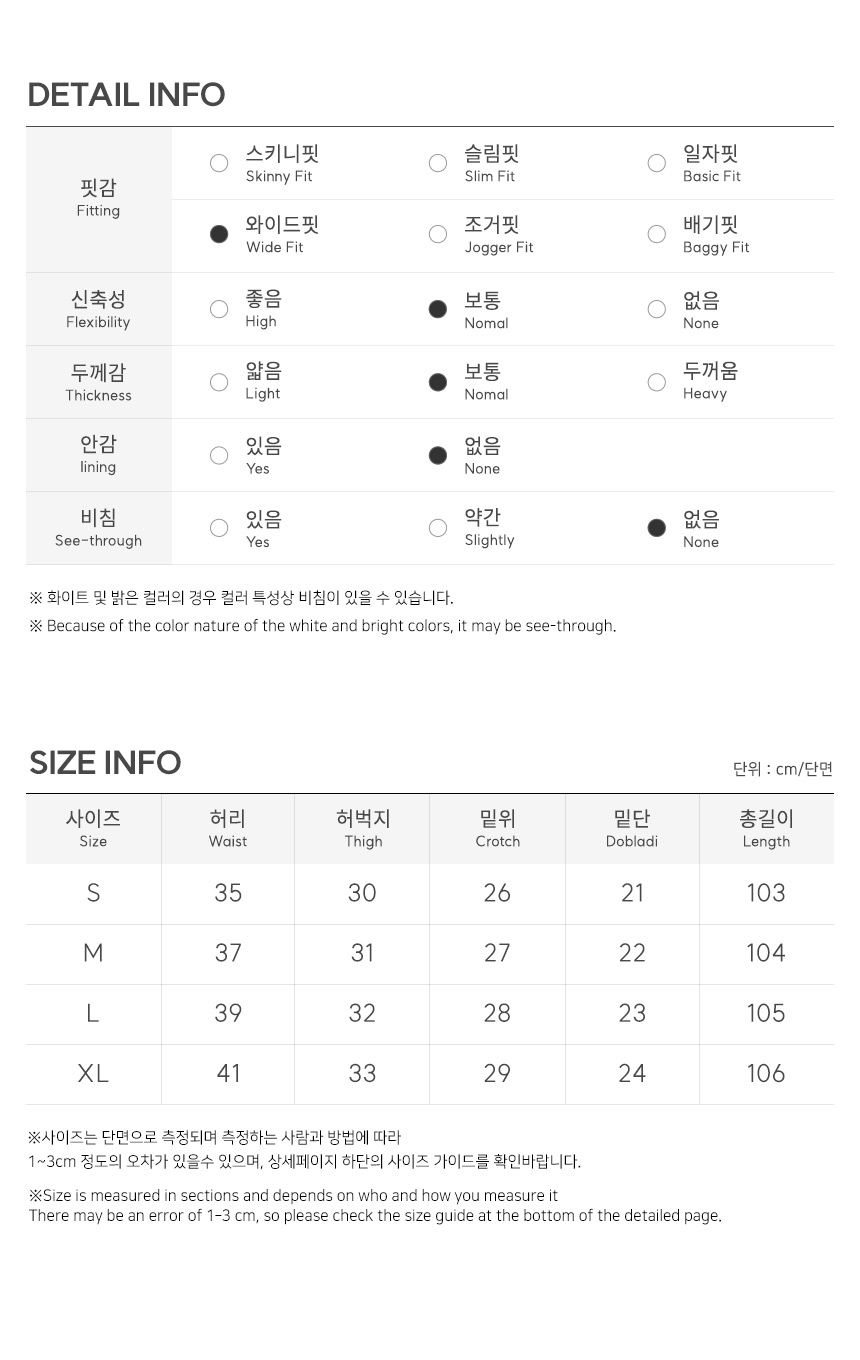Click the Wide Fit radio button
The width and height of the screenshot is (860, 1360).
click(x=219, y=234)
